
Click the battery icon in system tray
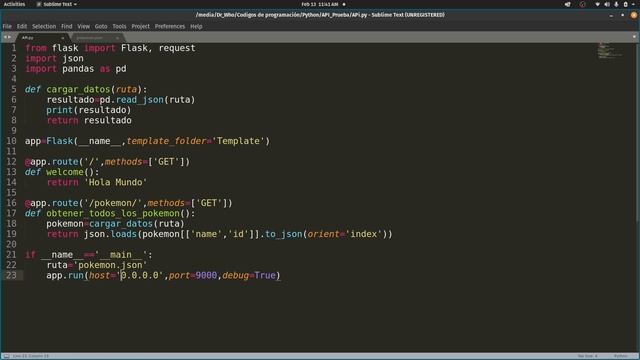[x=626, y=4]
